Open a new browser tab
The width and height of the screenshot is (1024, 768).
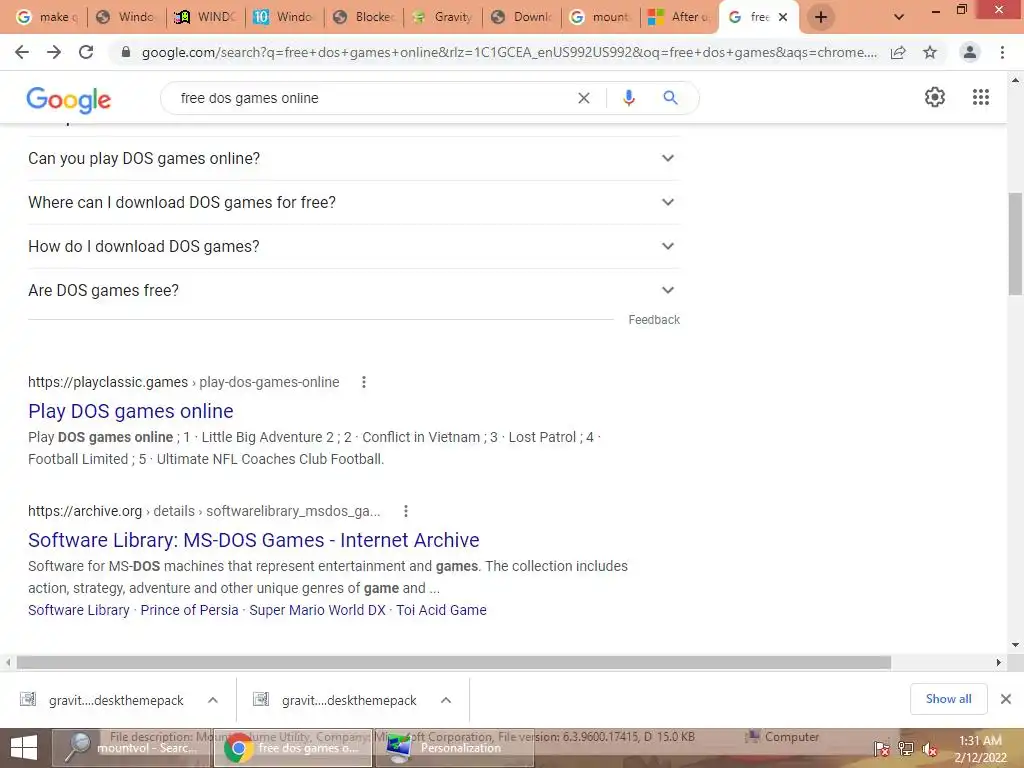(x=821, y=17)
